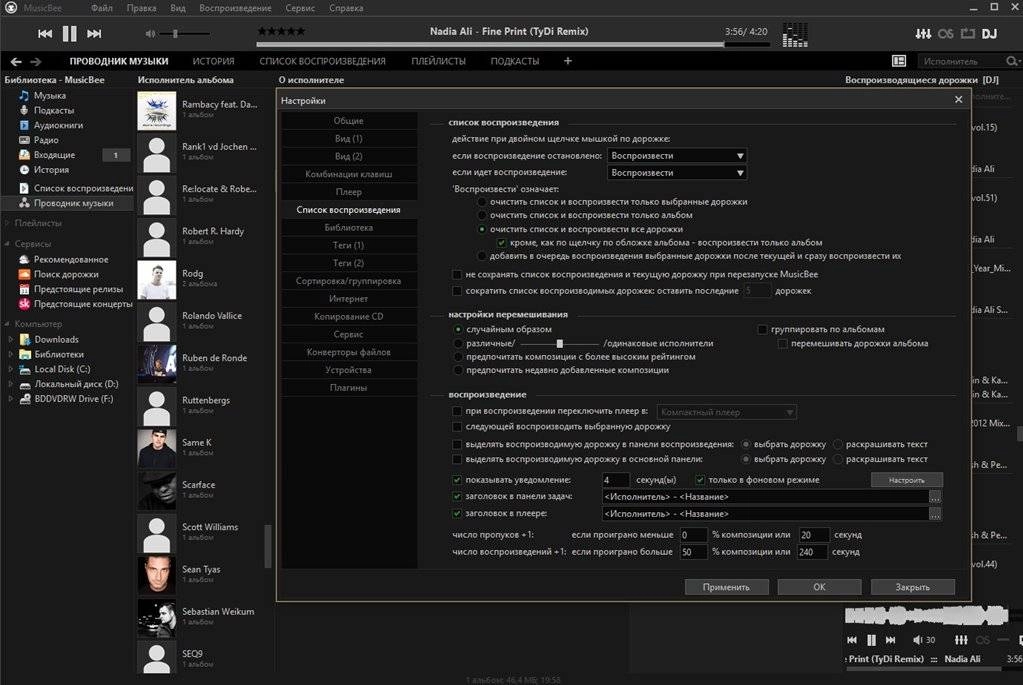The image size is (1023, 685).
Task: Open the Воспроизведение menu
Action: pos(236,8)
